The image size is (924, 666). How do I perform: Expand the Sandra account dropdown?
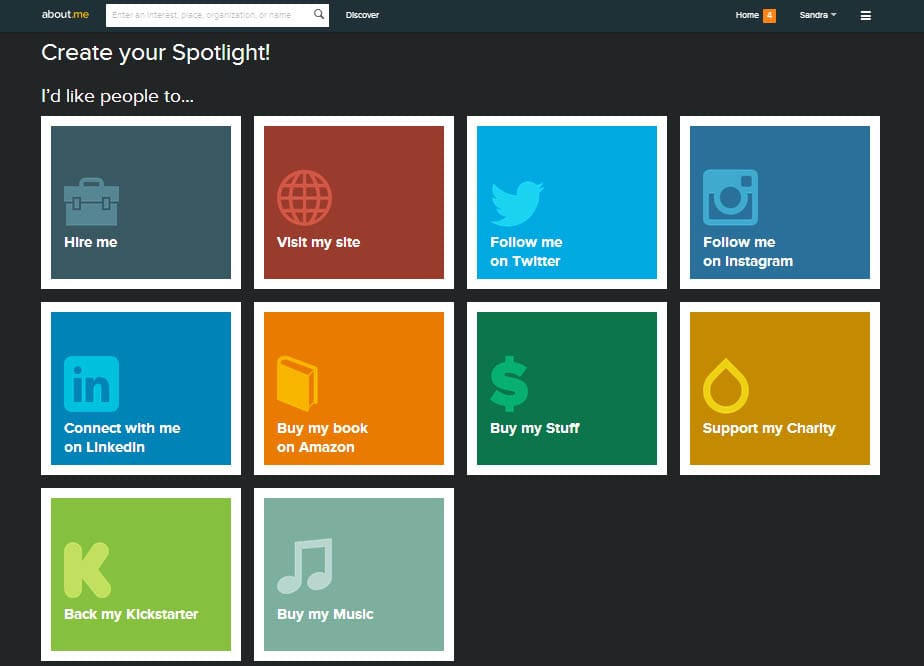pos(818,15)
